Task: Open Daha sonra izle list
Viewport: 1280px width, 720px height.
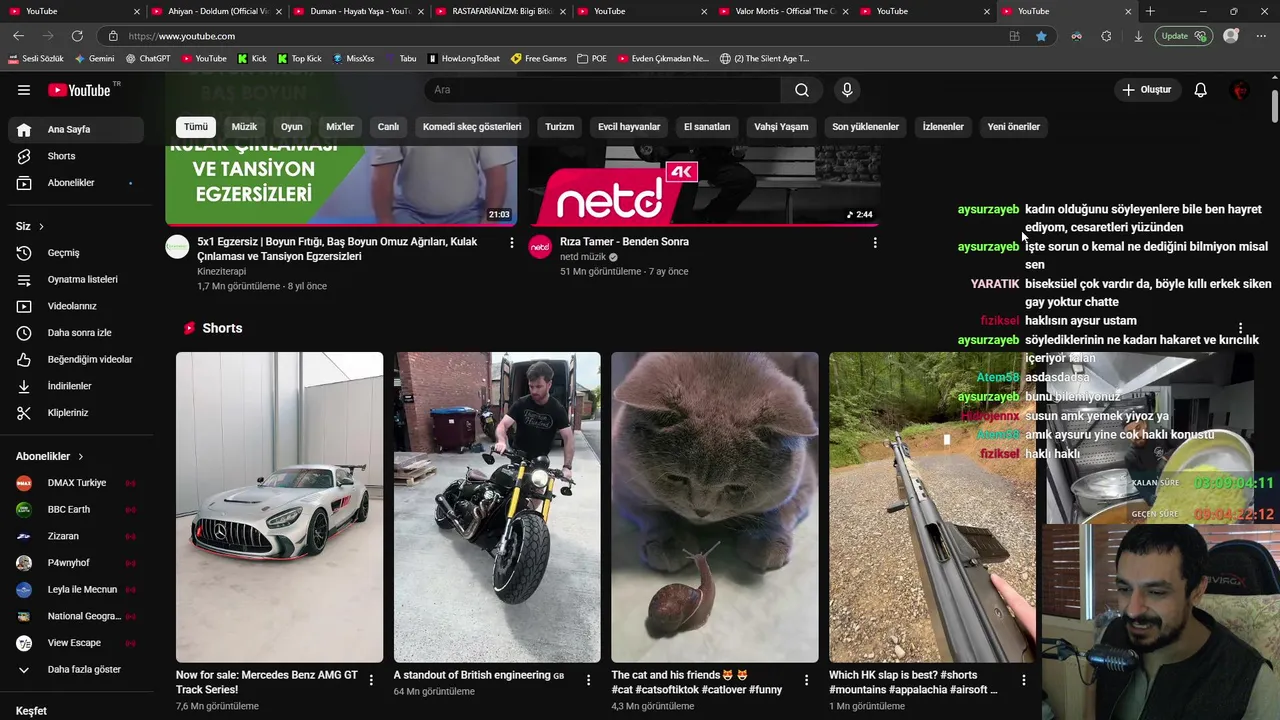Action: (x=76, y=332)
